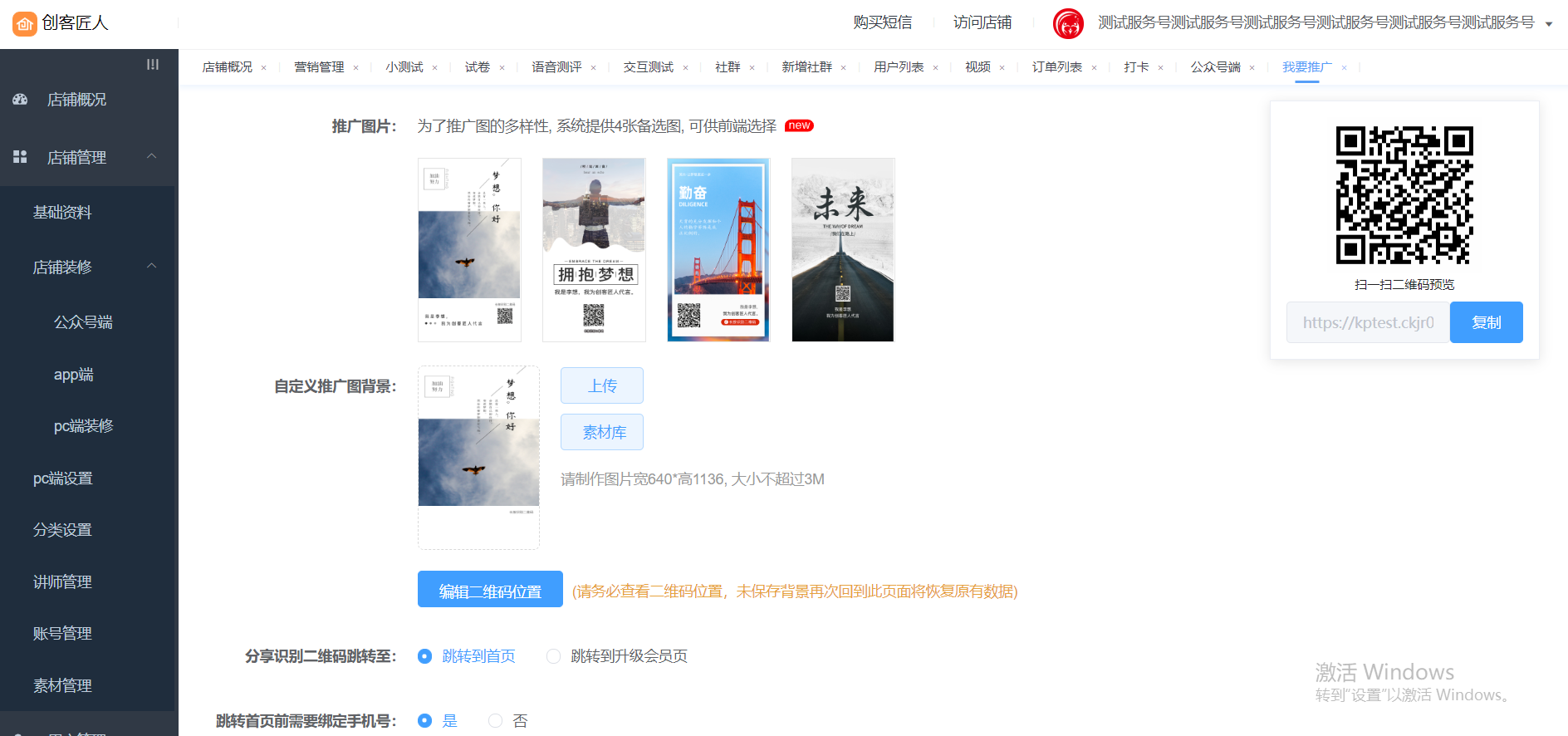Collapse the 店铺管理 sidebar section
Image resolution: width=1568 pixels, height=736 pixels.
pyautogui.click(x=152, y=156)
